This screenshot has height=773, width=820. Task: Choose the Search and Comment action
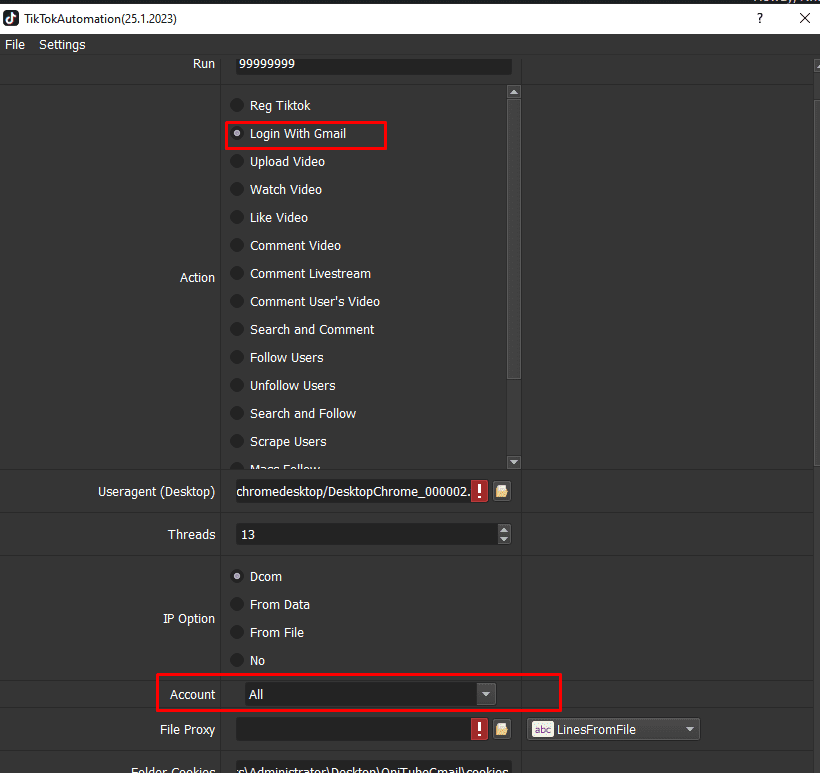[302, 329]
